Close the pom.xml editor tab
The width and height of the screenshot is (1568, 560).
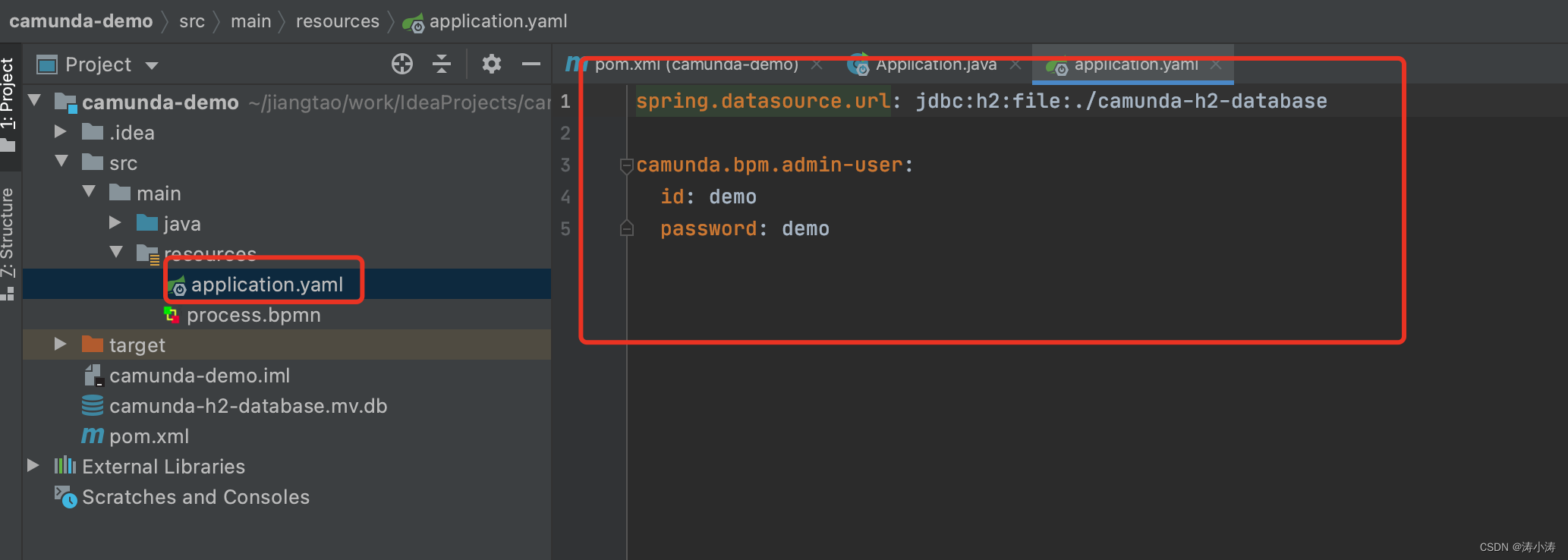click(x=817, y=64)
